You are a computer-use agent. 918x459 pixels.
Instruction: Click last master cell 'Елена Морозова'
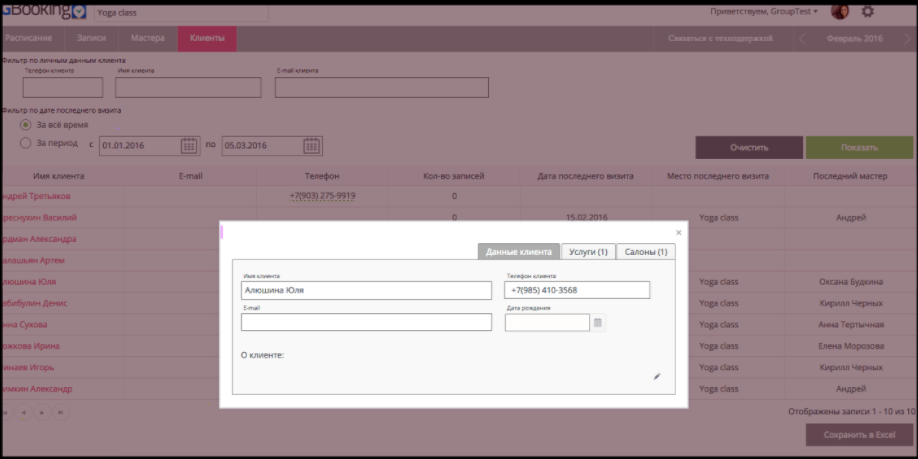(x=851, y=346)
